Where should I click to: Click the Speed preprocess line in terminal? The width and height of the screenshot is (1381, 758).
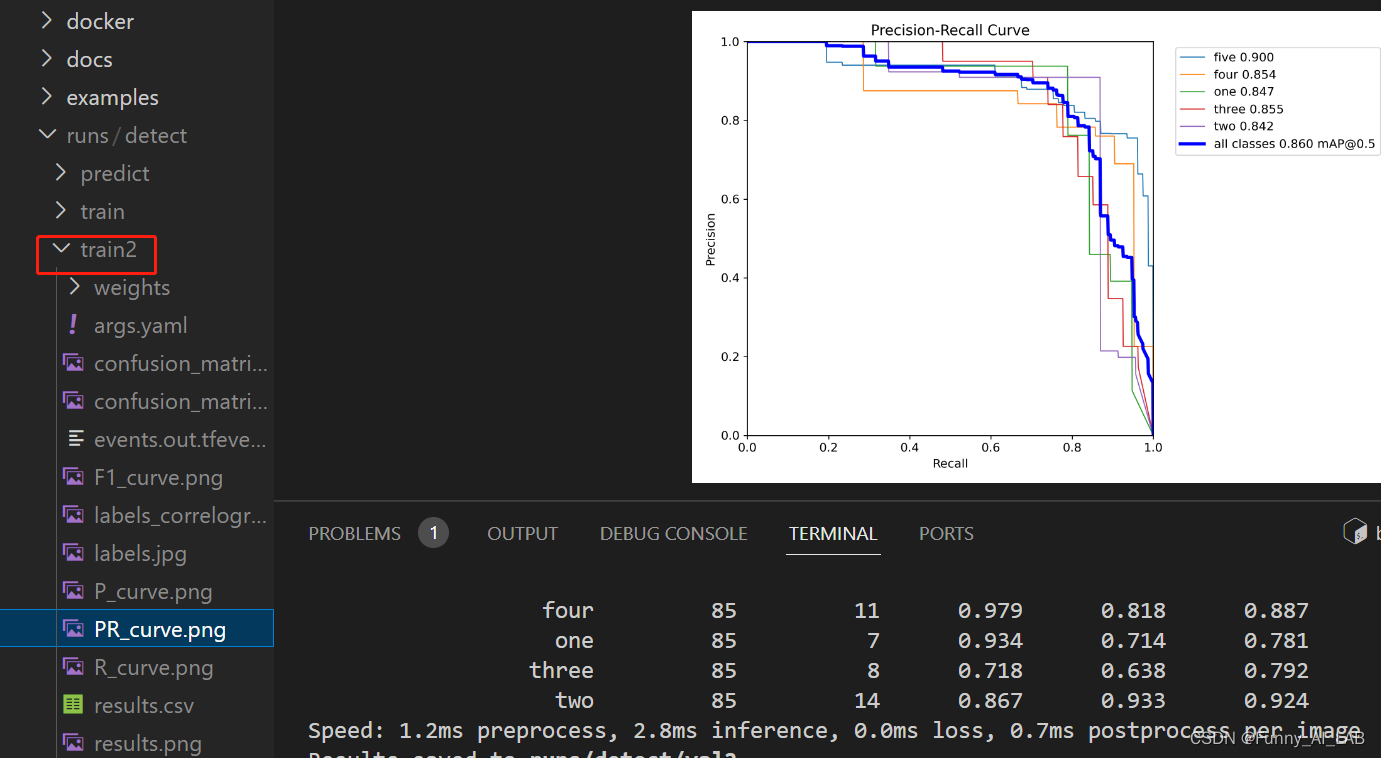point(834,730)
